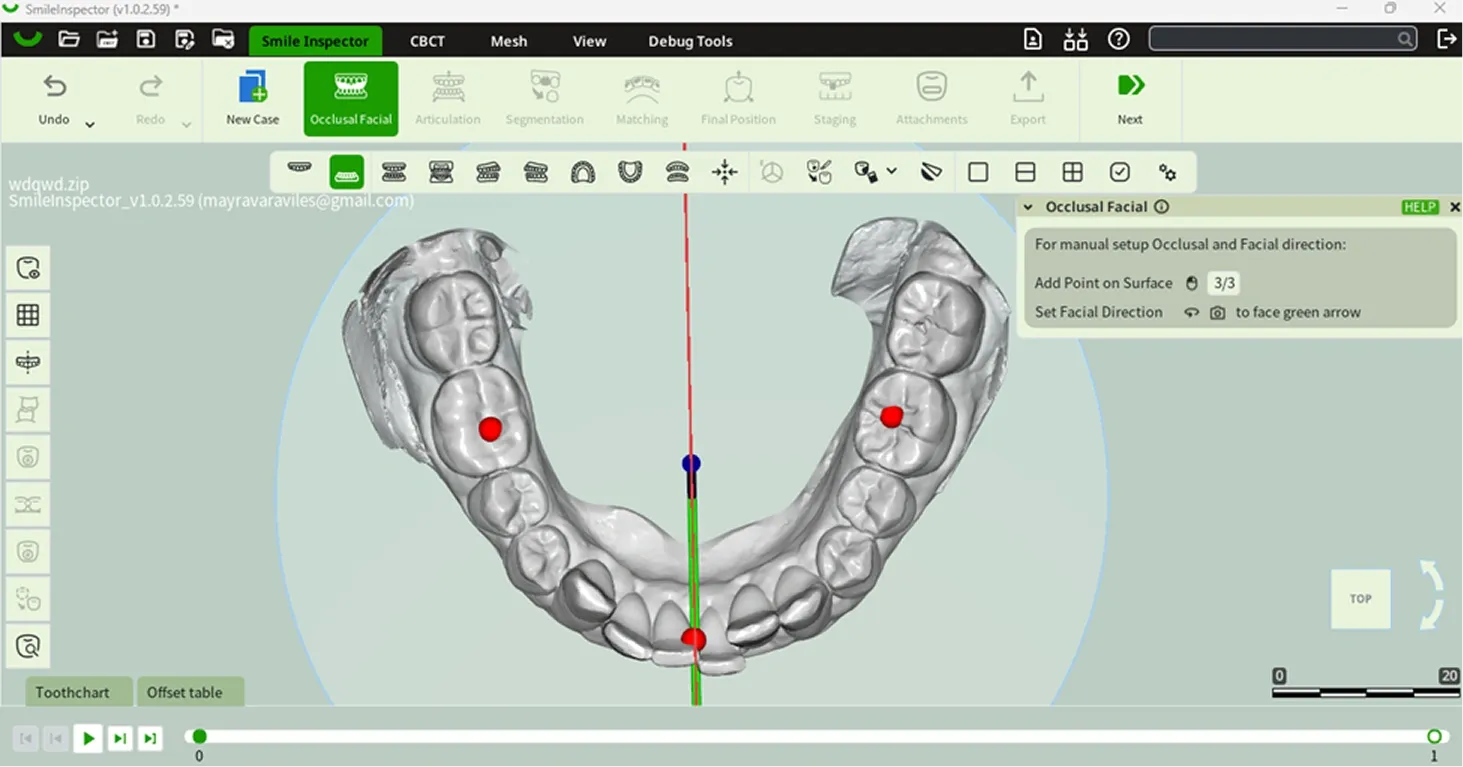Click the tooth with brush tool icon
The height and width of the screenshot is (767, 1463).
click(x=819, y=172)
